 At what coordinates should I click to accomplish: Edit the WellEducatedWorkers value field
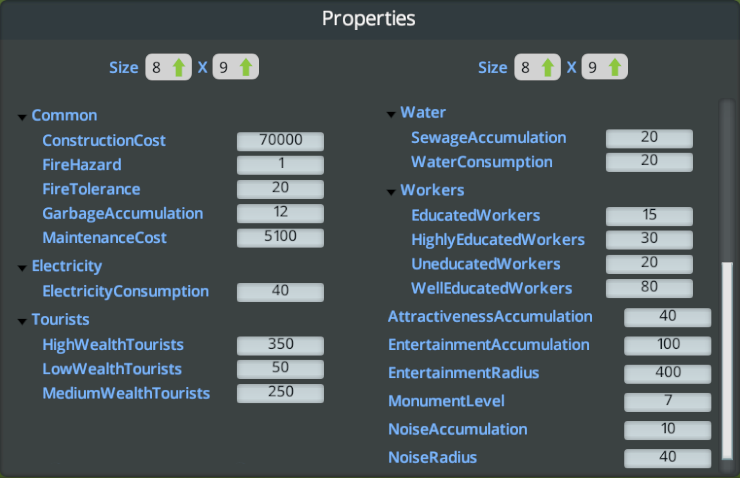click(649, 289)
